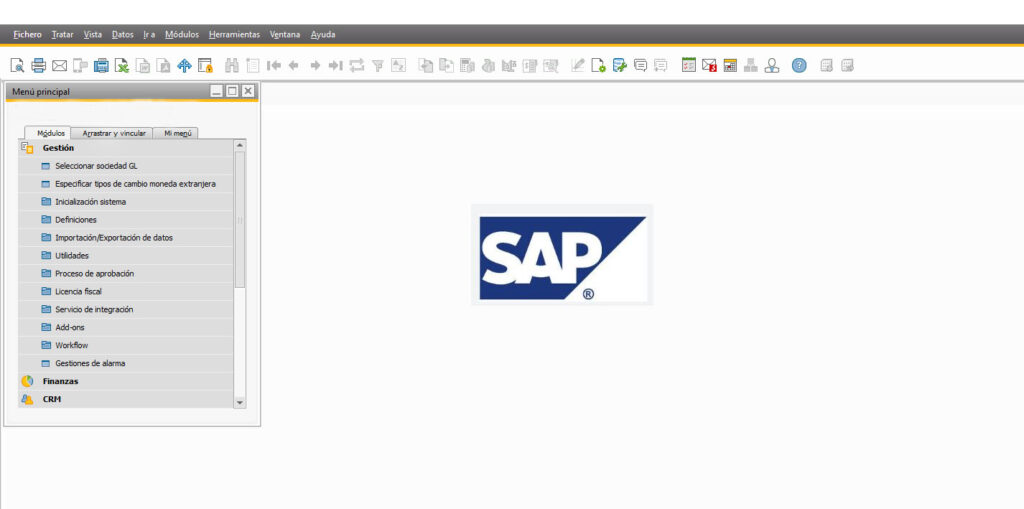Click the Lock Screen toolbar icon
This screenshot has height=509, width=1024.
[x=205, y=66]
